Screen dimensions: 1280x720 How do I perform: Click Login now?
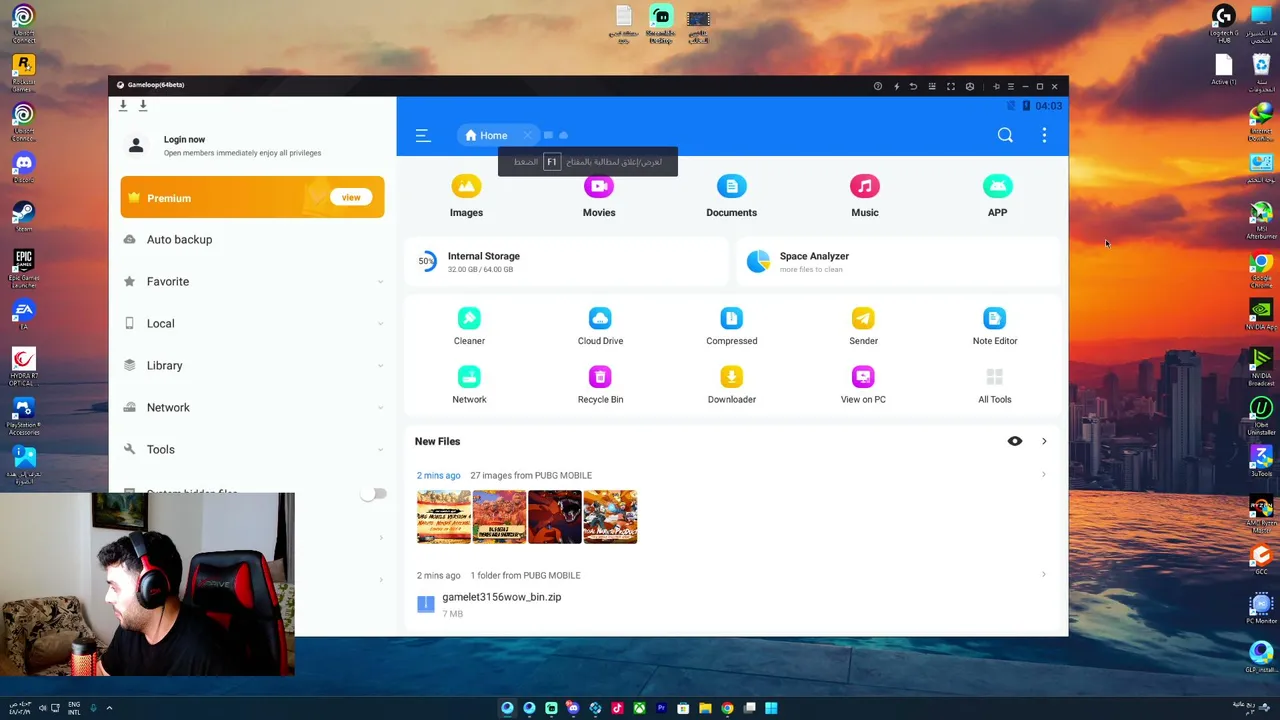[x=184, y=140]
